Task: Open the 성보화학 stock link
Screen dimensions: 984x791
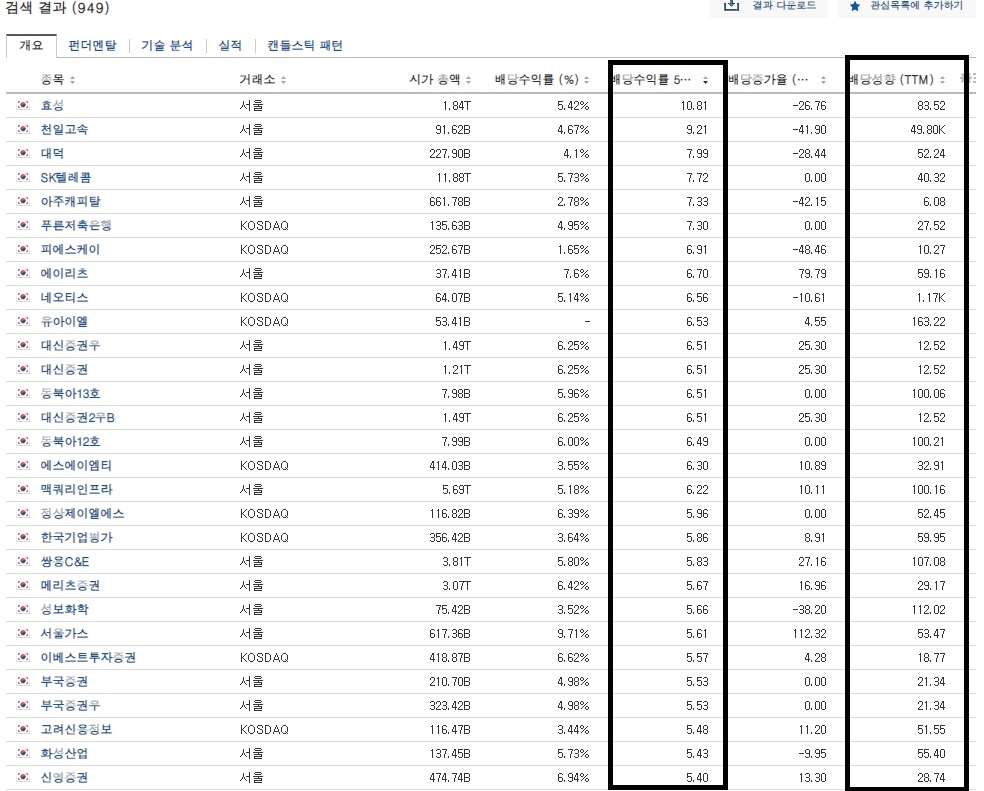Action: tap(65, 610)
